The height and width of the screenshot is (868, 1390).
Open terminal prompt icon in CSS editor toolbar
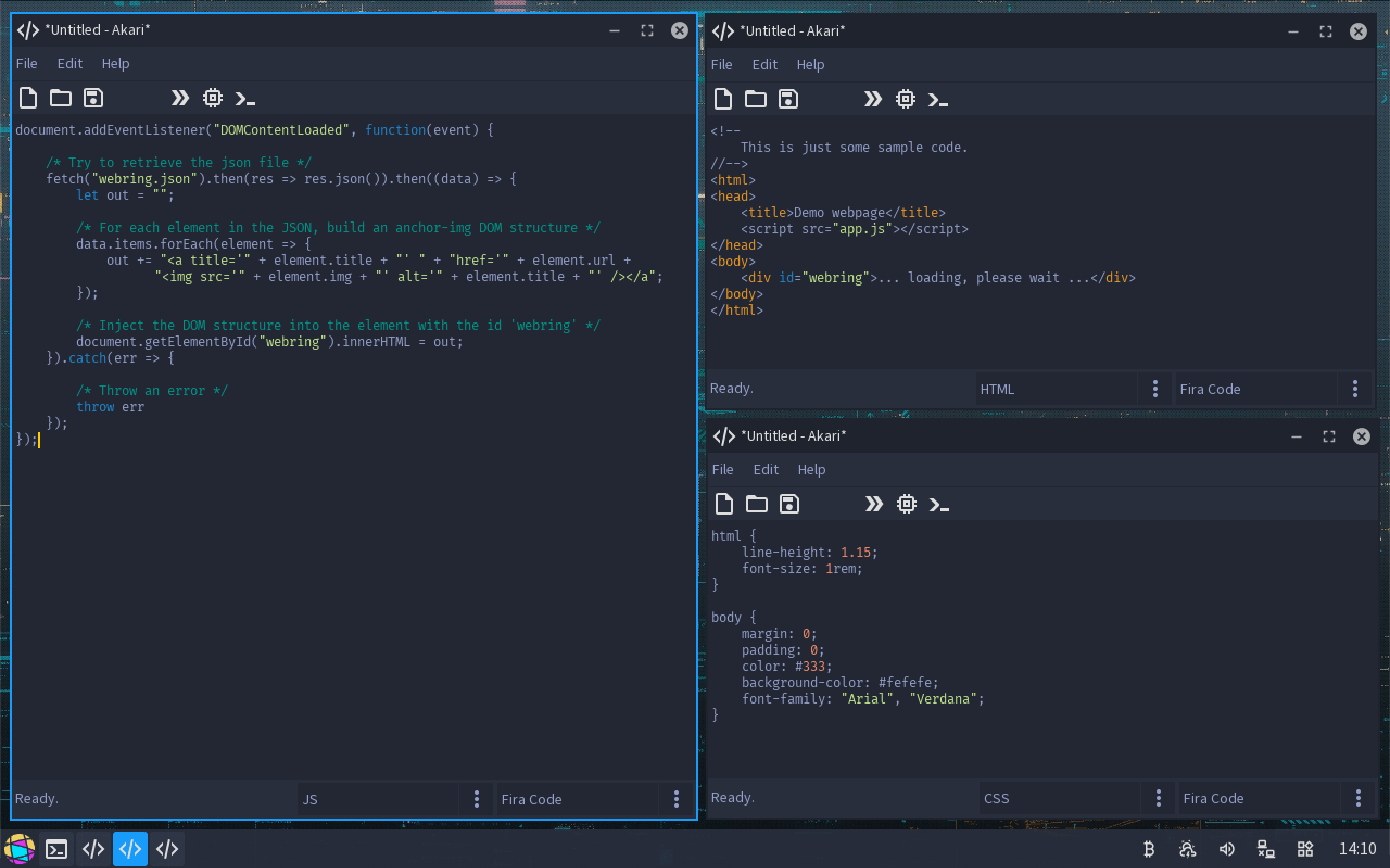(x=939, y=504)
